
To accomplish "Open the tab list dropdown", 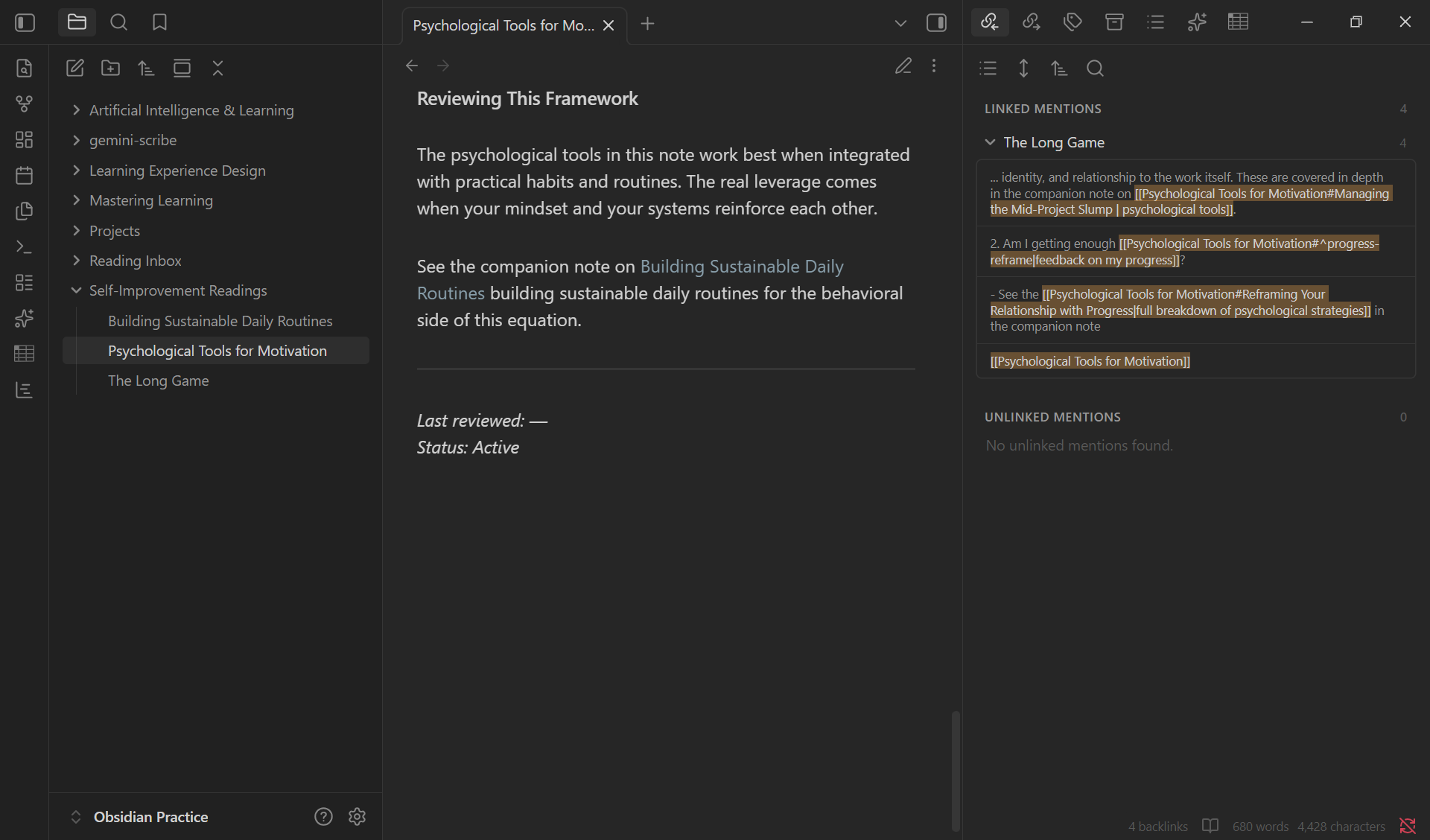I will [900, 23].
